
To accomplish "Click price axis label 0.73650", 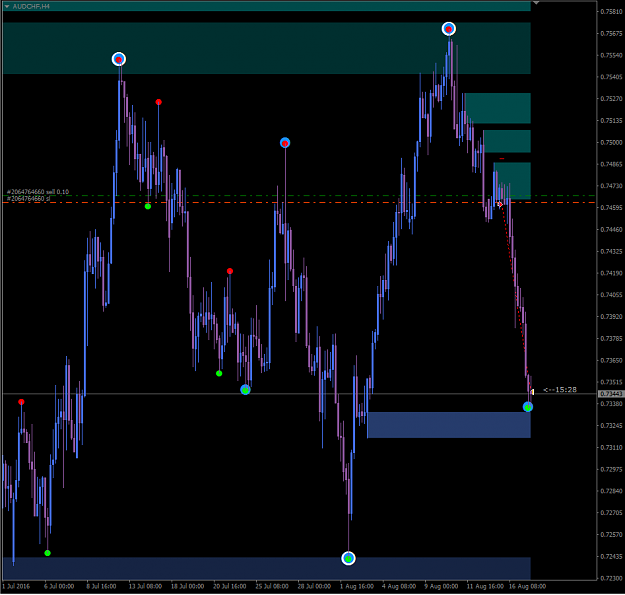I will 611,361.
